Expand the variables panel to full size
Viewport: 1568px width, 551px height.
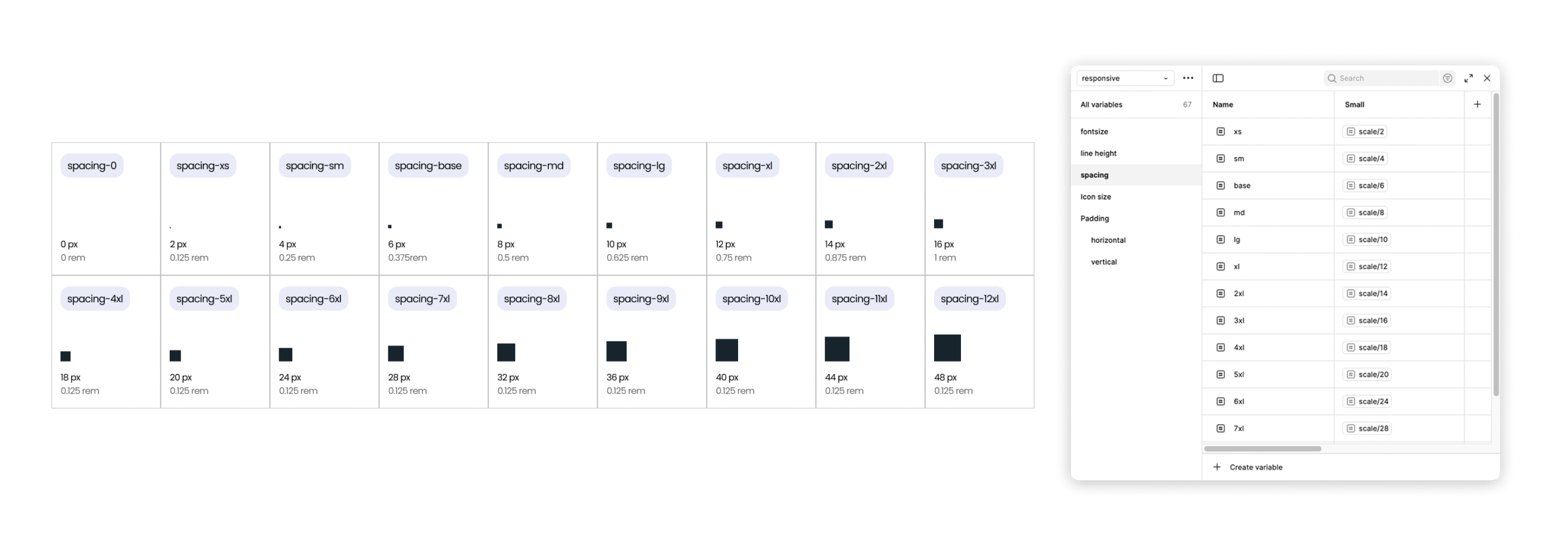pos(1468,78)
